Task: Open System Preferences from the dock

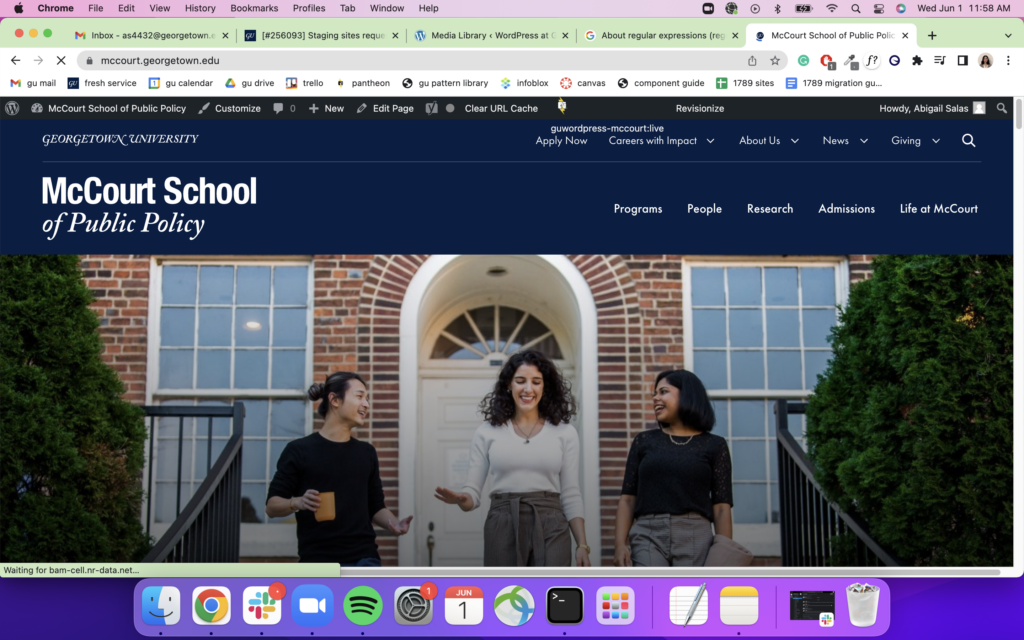Action: 413,605
